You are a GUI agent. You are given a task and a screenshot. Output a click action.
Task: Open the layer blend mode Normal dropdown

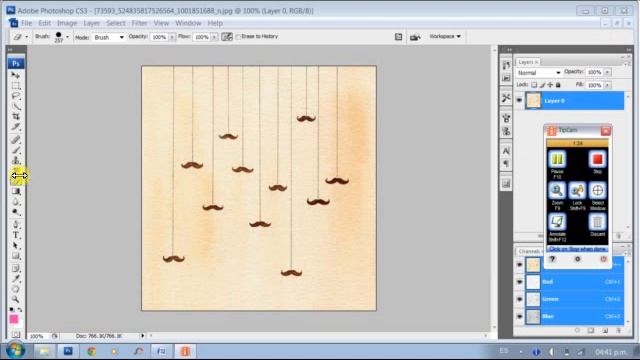[538, 73]
